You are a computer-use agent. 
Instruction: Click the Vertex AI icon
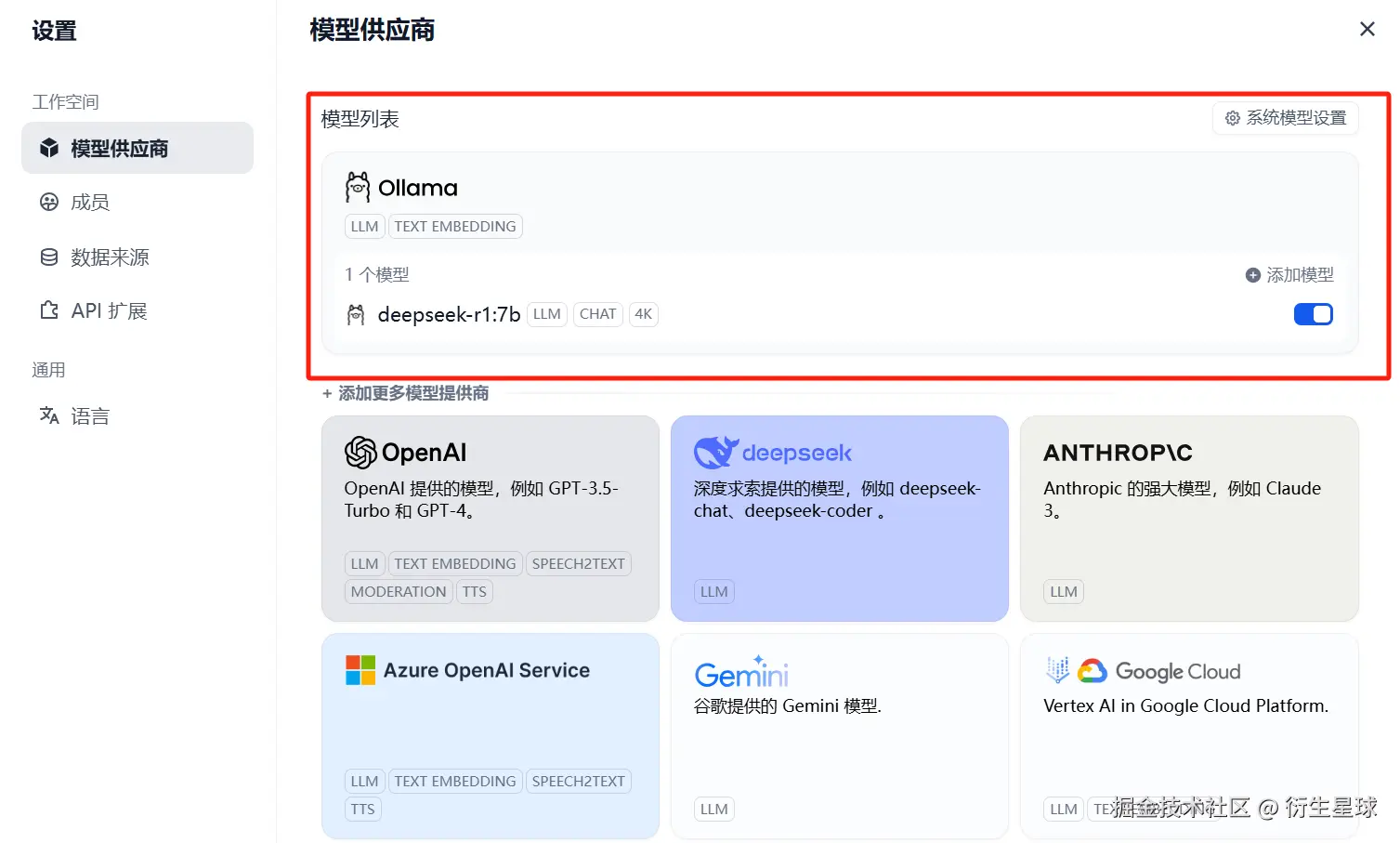pyautogui.click(x=1057, y=670)
